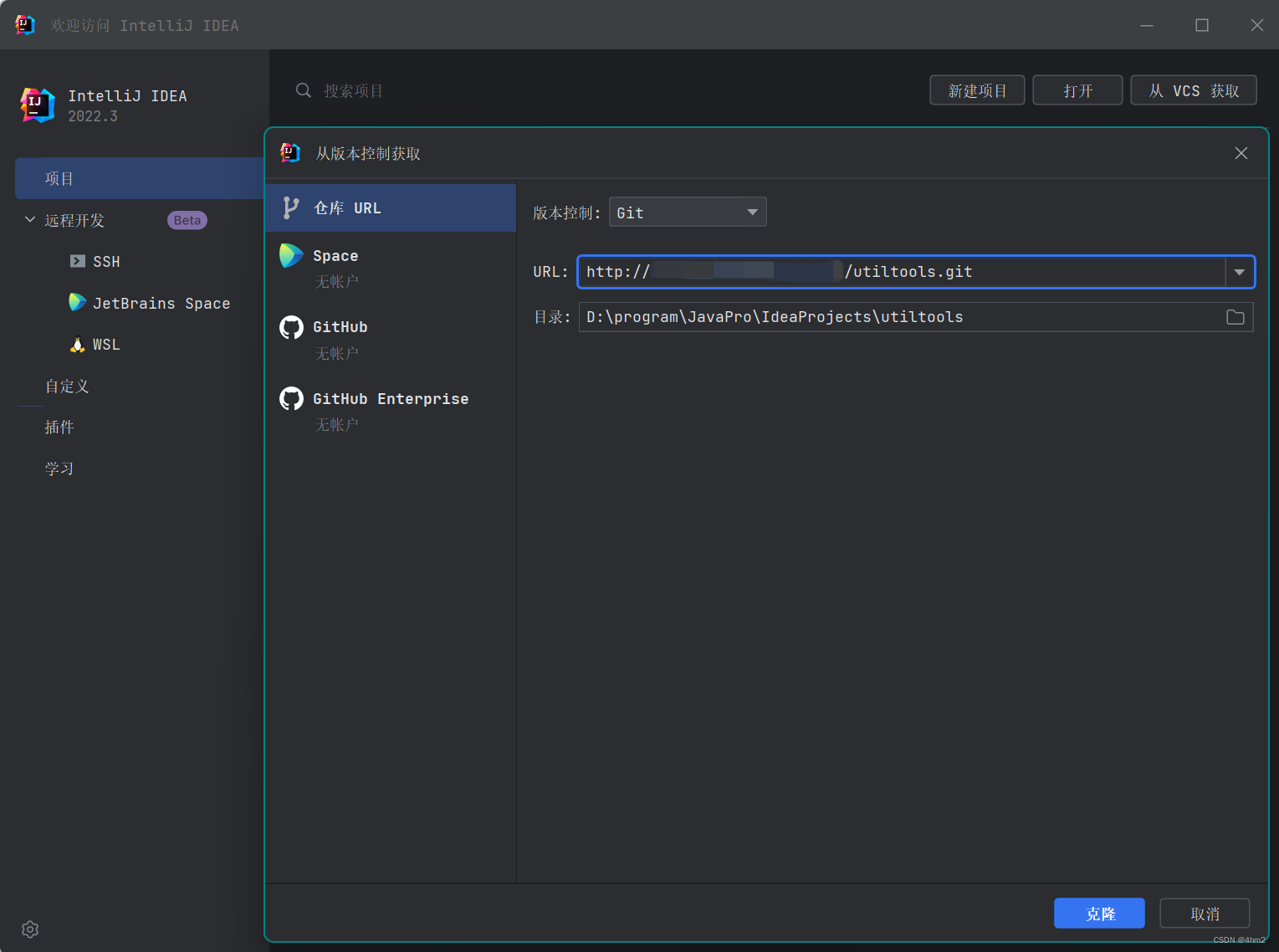Image resolution: width=1279 pixels, height=952 pixels.
Task: Click the IntelliJ icon in the title bar
Action: [x=25, y=25]
